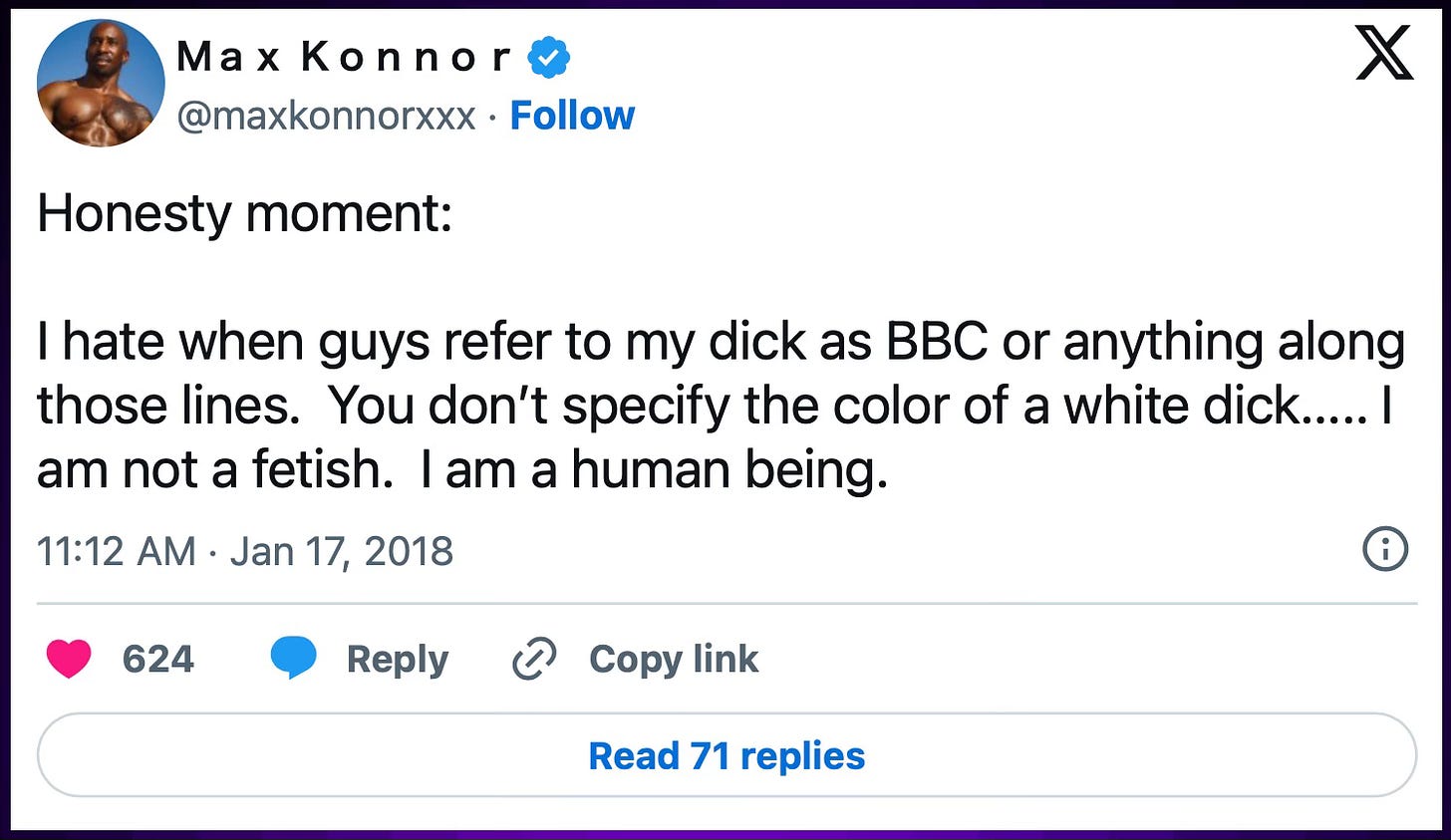Open the Max Konnor display name
Viewport: 1451px width, 840px height.
[344, 57]
